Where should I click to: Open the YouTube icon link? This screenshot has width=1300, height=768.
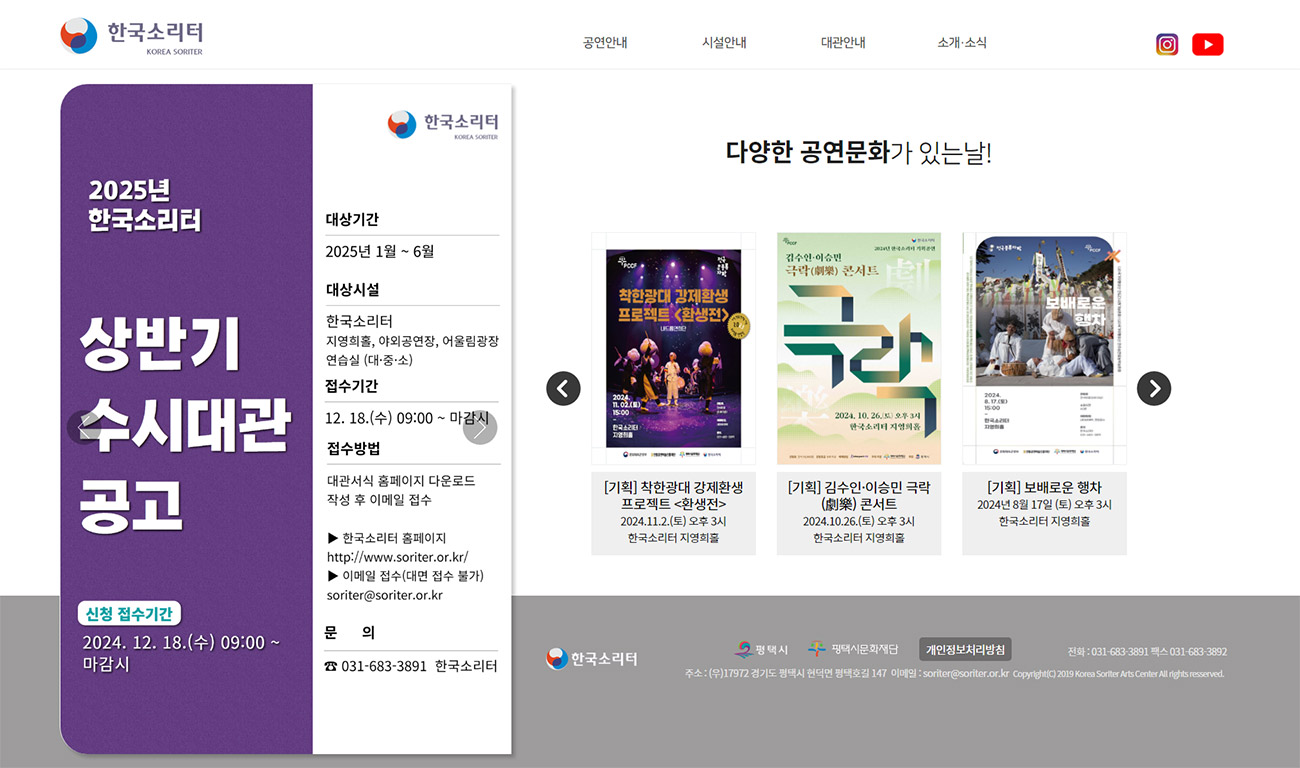click(x=1208, y=44)
